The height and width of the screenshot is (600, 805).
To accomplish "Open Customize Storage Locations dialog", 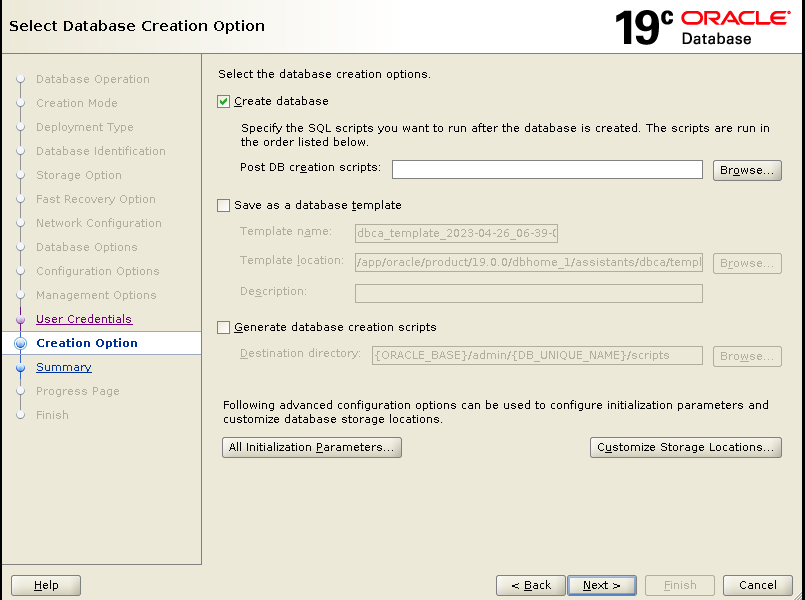I will point(685,447).
